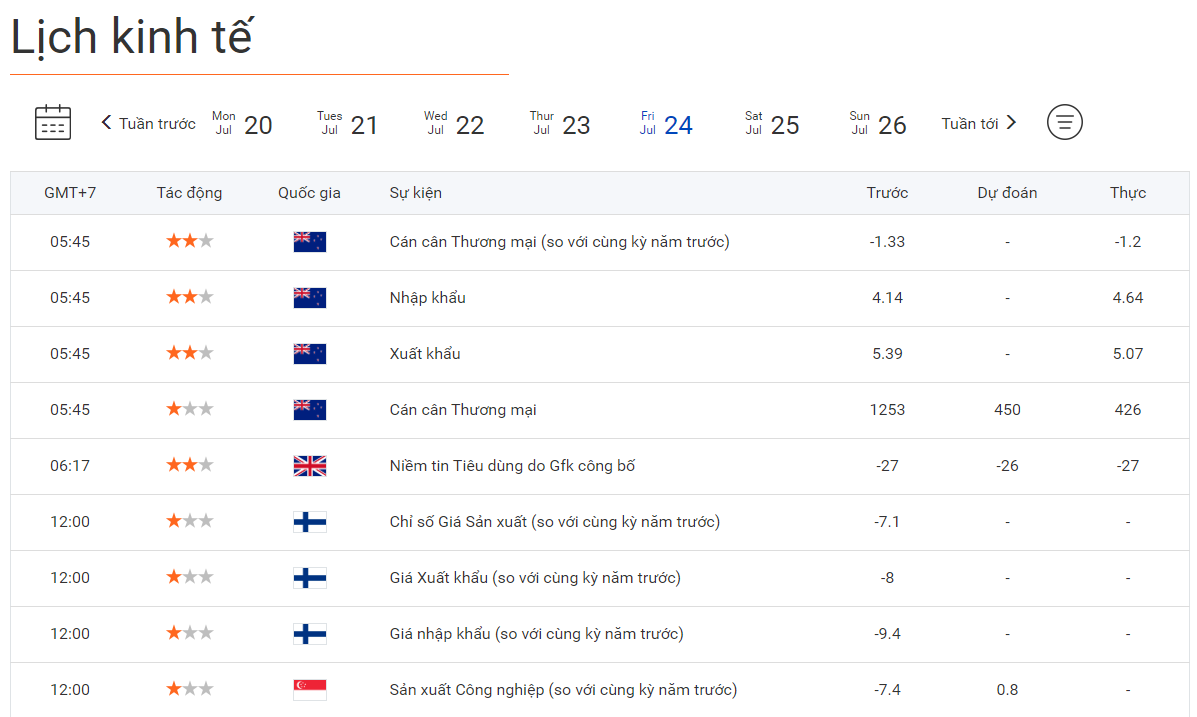Click the Singapore flag icon

(x=310, y=690)
